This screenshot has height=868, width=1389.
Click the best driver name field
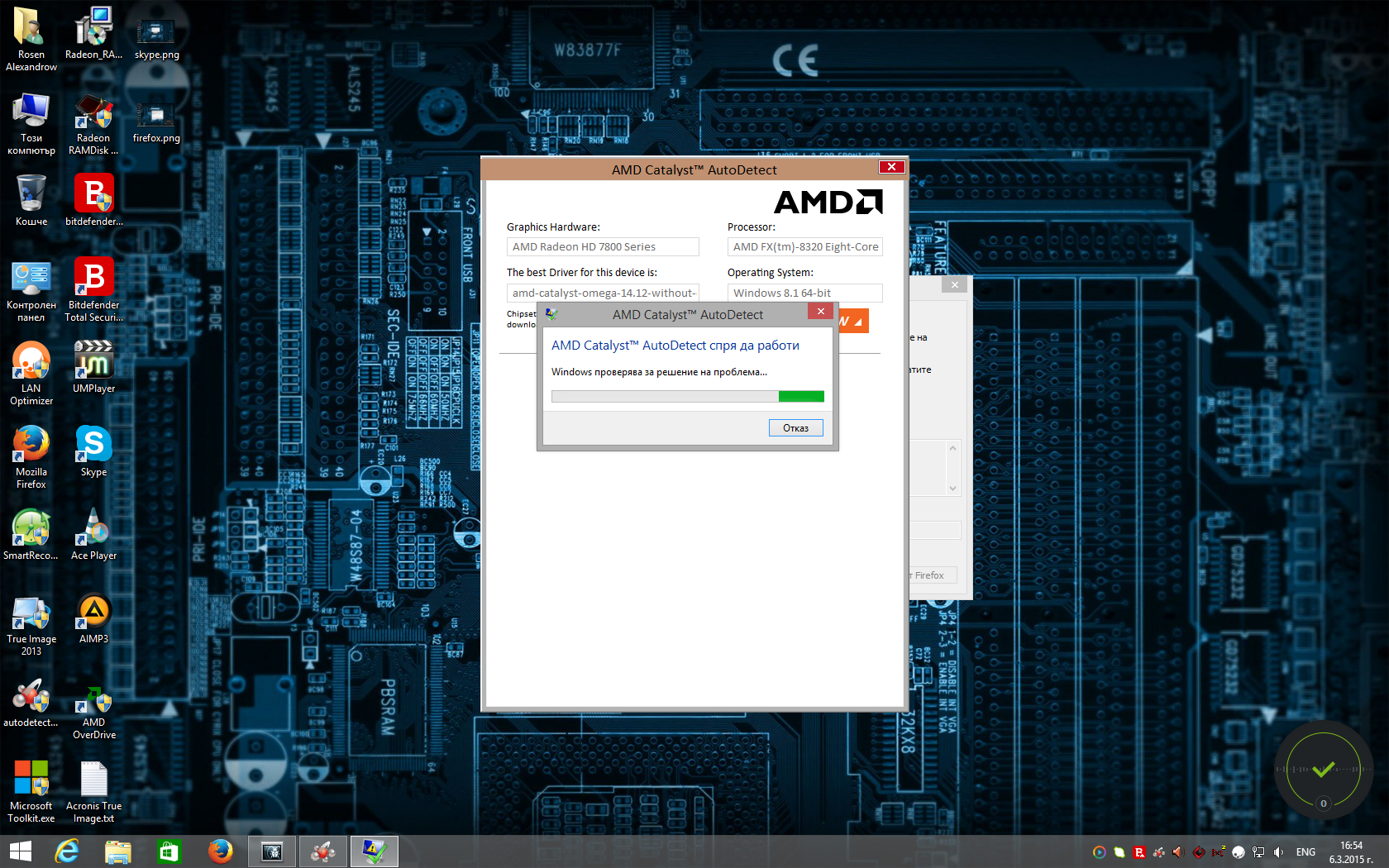[603, 293]
